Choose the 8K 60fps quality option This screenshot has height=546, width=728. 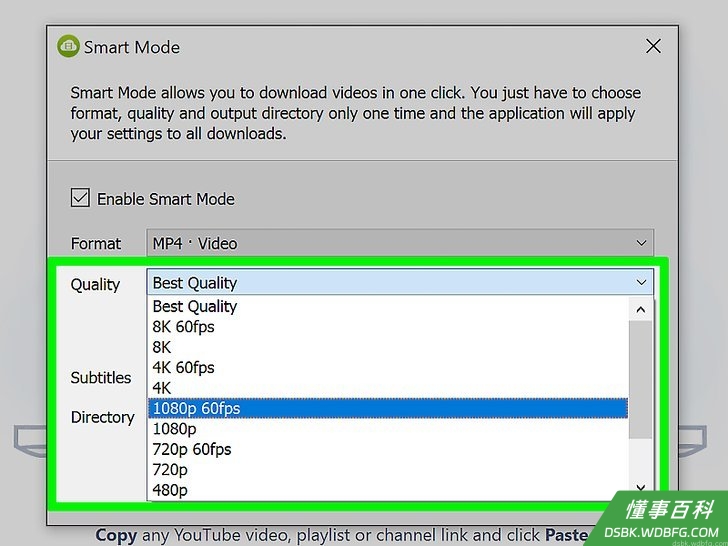click(388, 327)
